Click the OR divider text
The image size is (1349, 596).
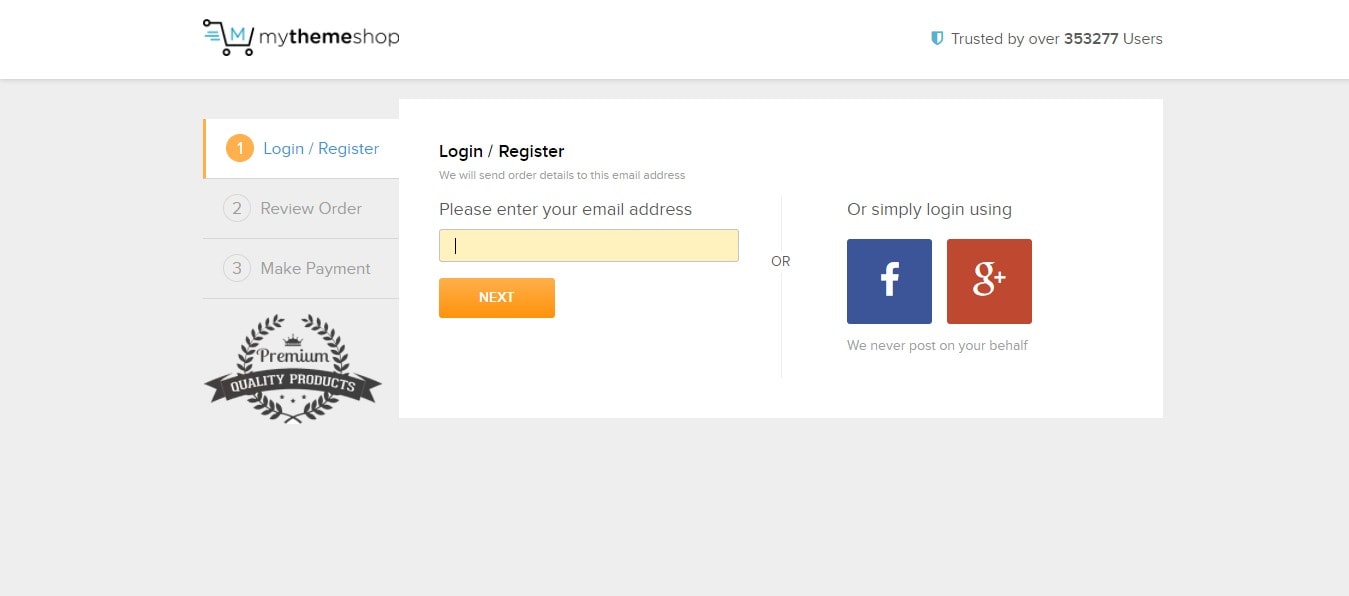[x=781, y=261]
